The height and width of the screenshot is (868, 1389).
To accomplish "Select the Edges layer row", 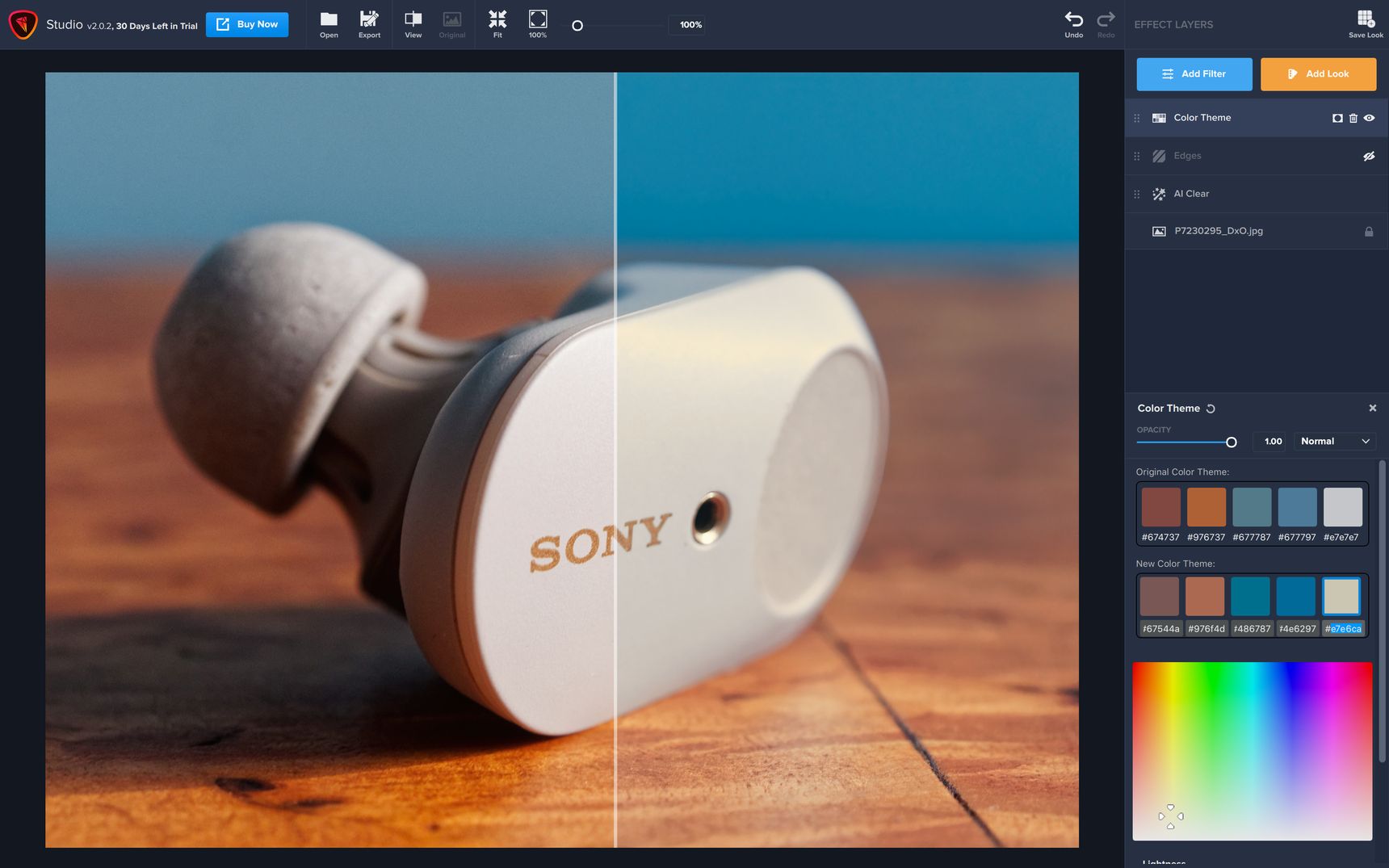I will 1257,156.
